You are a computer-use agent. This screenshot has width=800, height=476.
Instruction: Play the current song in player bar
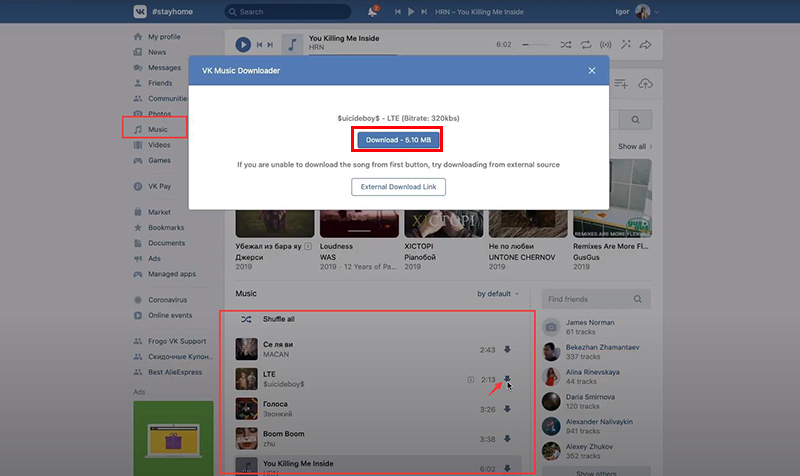pos(243,45)
